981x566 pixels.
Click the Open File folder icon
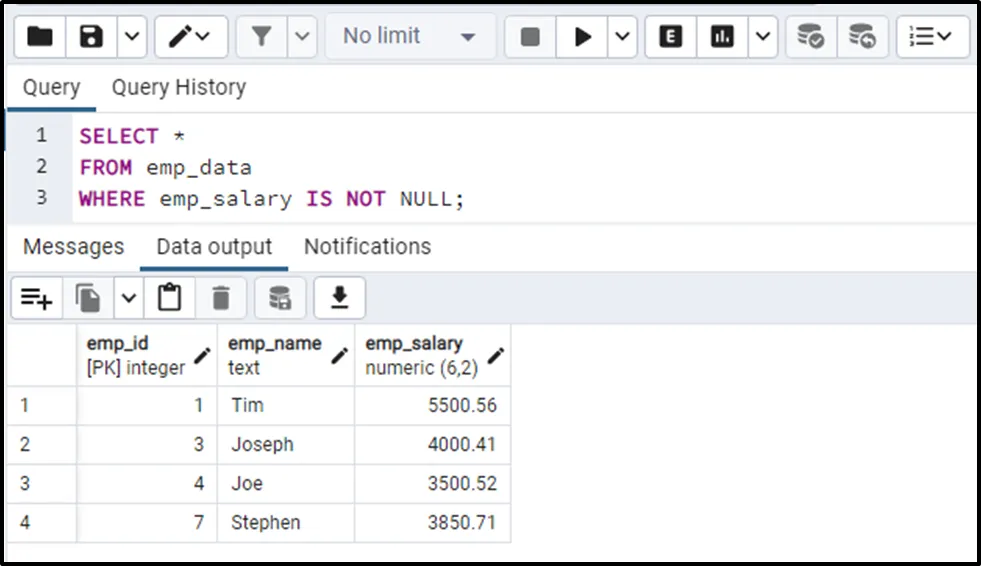pos(40,37)
